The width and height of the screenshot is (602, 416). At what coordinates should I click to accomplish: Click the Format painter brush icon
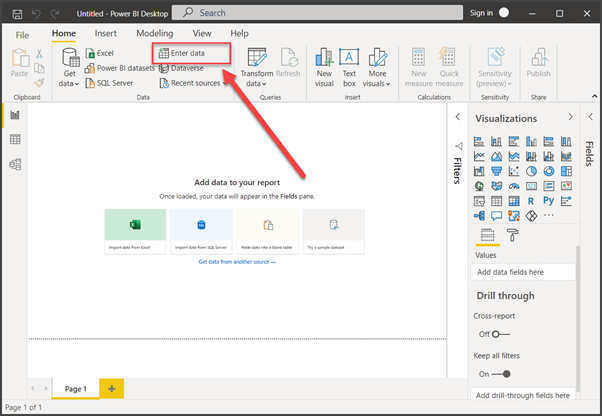(x=39, y=83)
